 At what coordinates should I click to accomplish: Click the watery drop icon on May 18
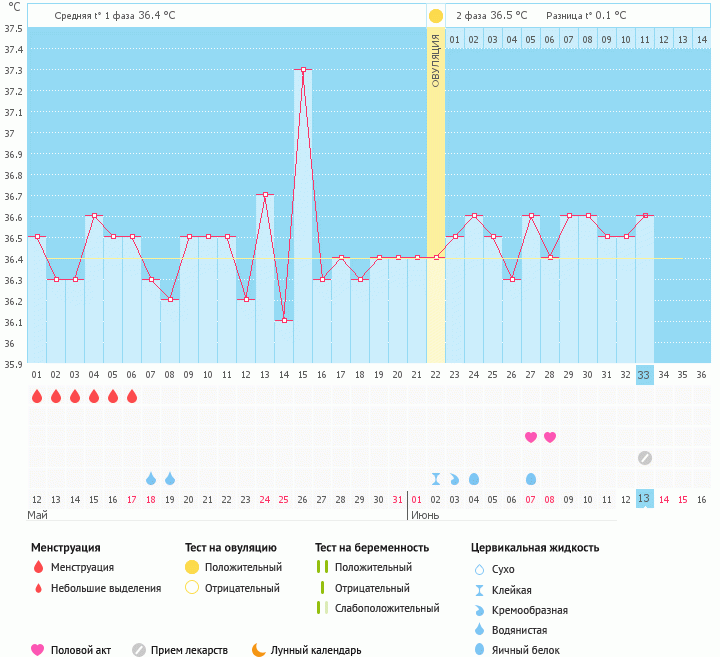pyautogui.click(x=151, y=479)
